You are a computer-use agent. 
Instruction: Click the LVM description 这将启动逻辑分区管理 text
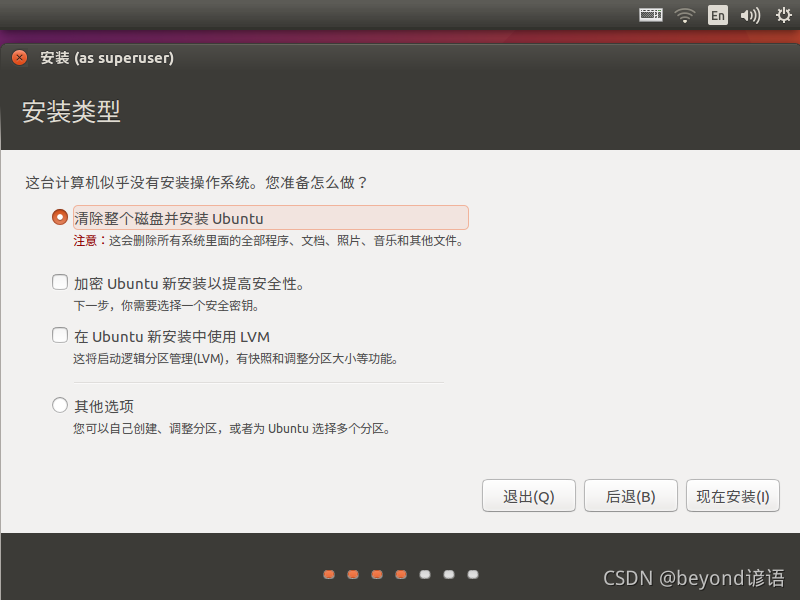click(236, 359)
